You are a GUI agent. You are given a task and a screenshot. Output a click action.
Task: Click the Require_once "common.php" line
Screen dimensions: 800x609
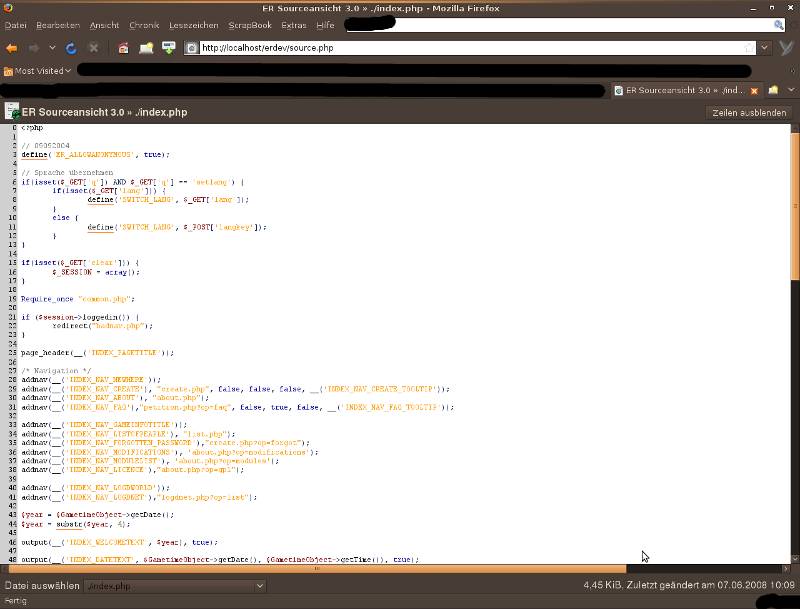pyautogui.click(x=78, y=299)
